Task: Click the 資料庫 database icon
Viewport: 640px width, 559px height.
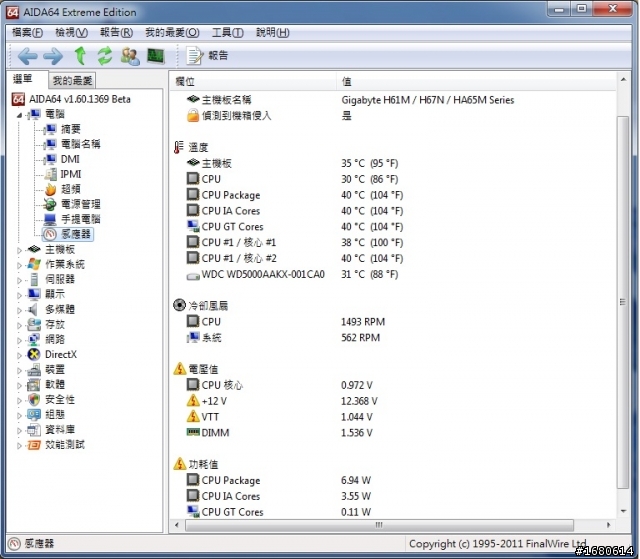Action: [x=34, y=430]
